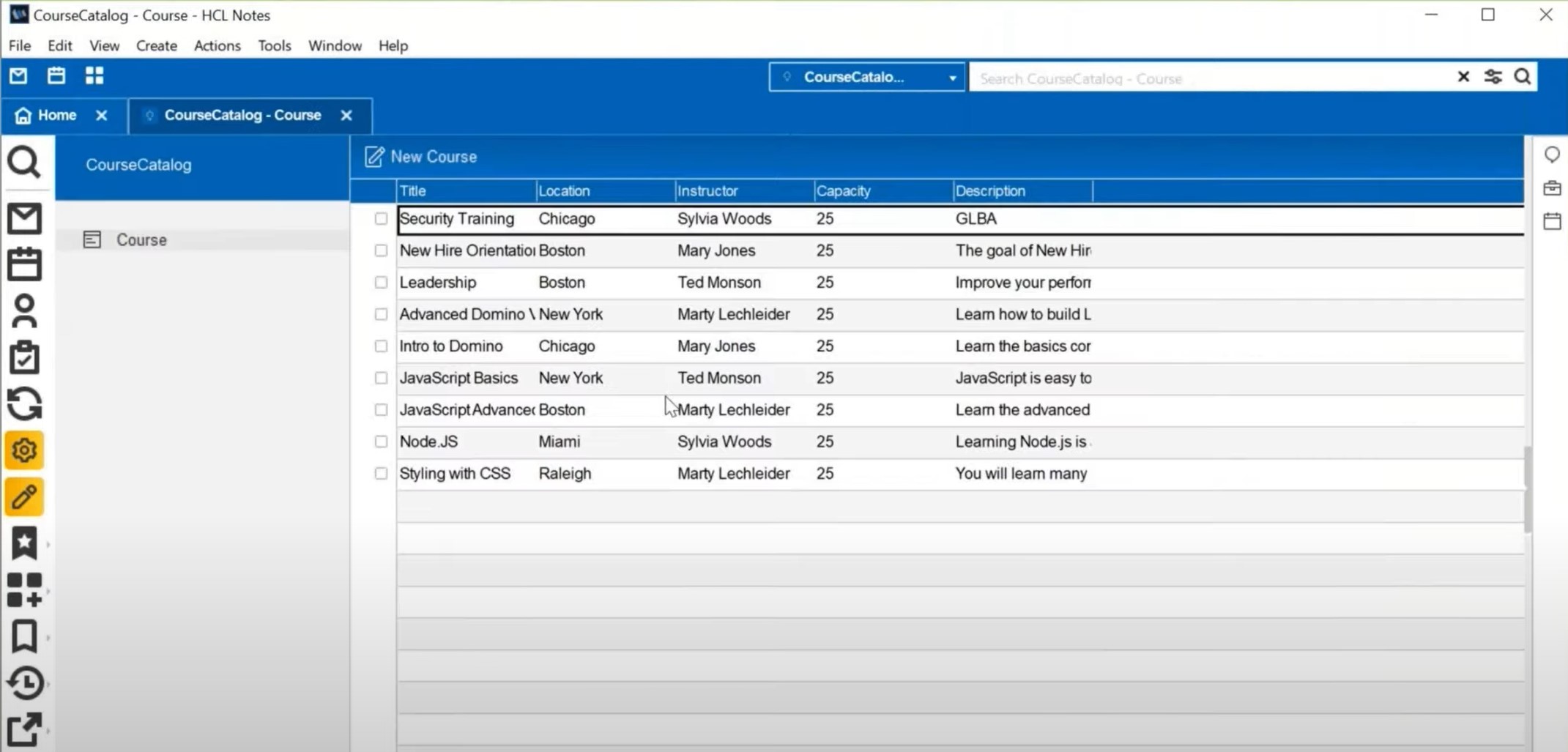Check the JavaScript Basics row checkbox
Image resolution: width=1568 pixels, height=752 pixels.
click(x=381, y=378)
